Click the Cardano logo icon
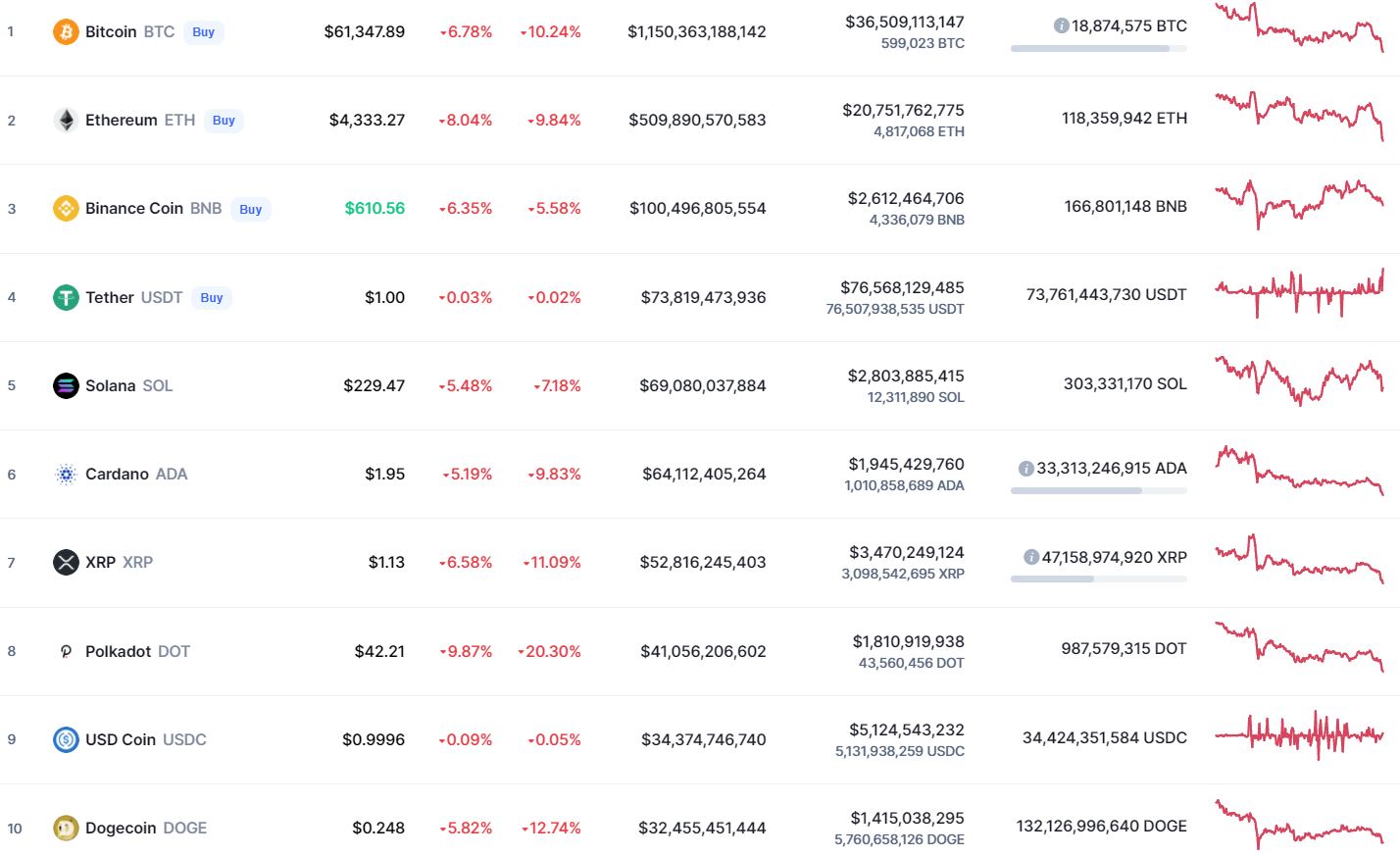1400x856 pixels. (66, 475)
